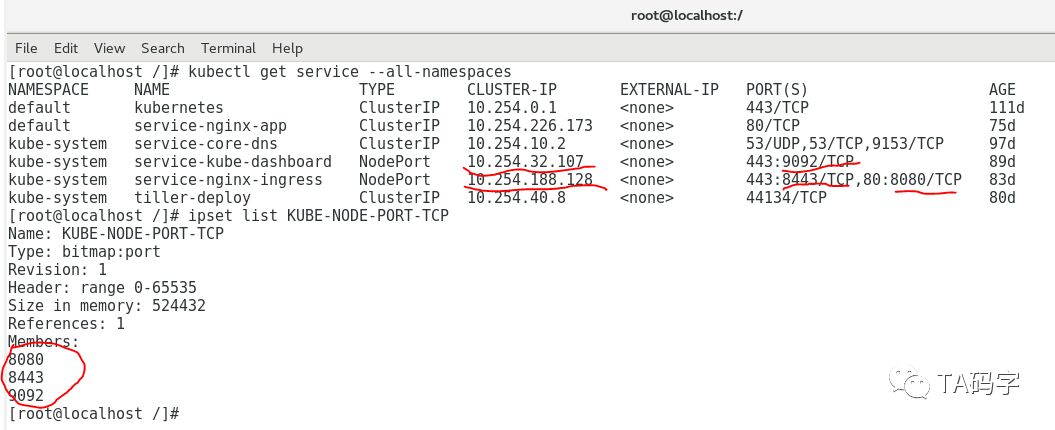Screen dimensions: 1055x430
Task: Click cluster IP 10.254.188.128
Action: pyautogui.click(x=530, y=180)
